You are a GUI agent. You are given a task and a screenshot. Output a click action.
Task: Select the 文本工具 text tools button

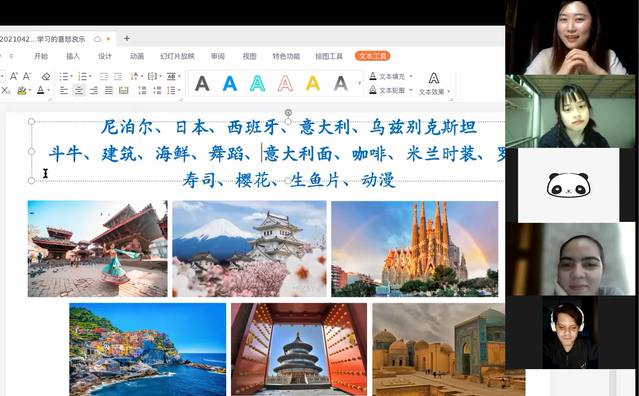pyautogui.click(x=372, y=56)
